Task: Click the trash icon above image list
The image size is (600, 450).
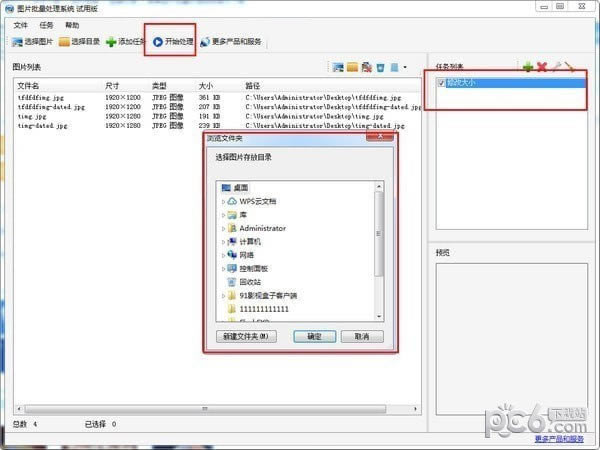Action: 380,68
